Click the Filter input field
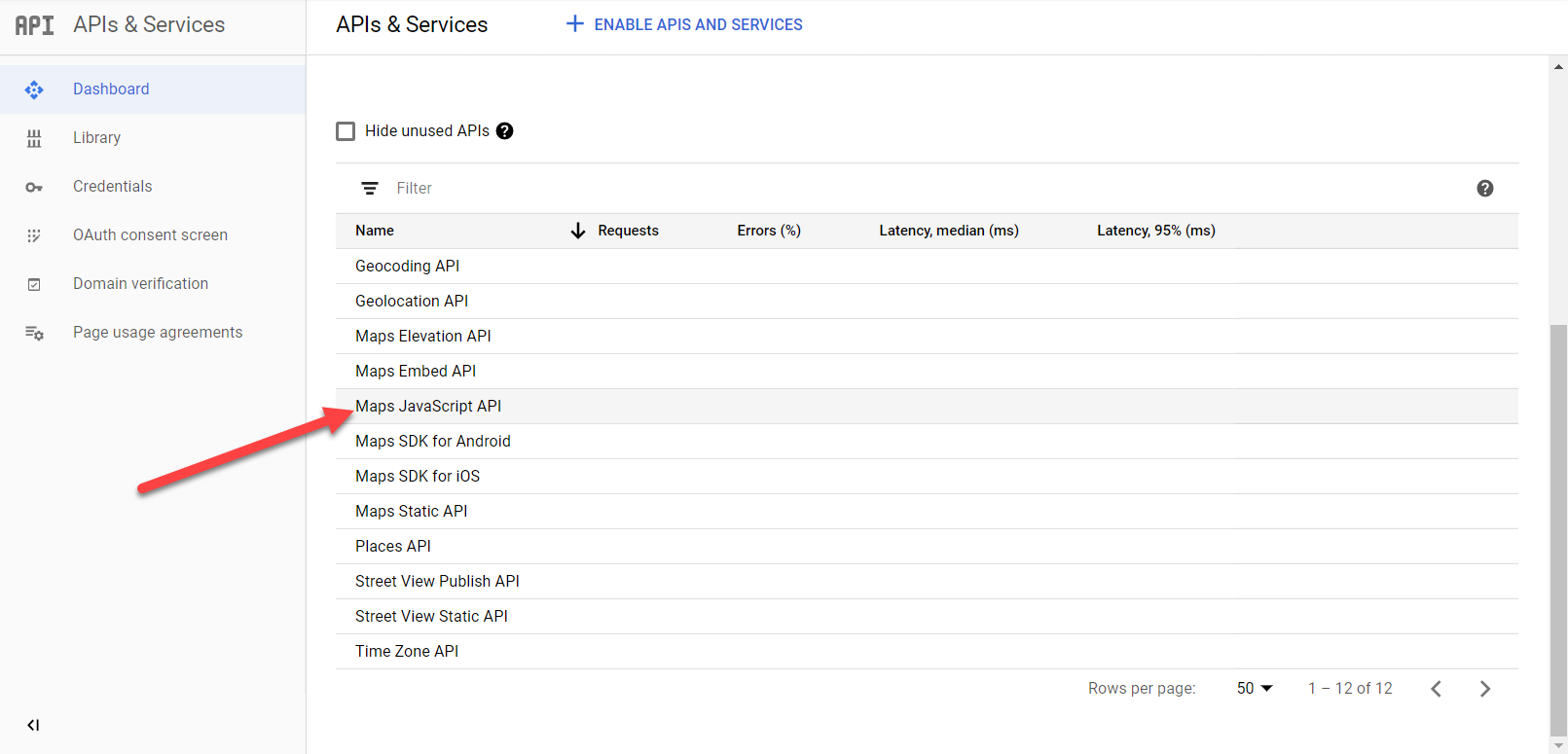The width and height of the screenshot is (1568, 754). [925, 188]
